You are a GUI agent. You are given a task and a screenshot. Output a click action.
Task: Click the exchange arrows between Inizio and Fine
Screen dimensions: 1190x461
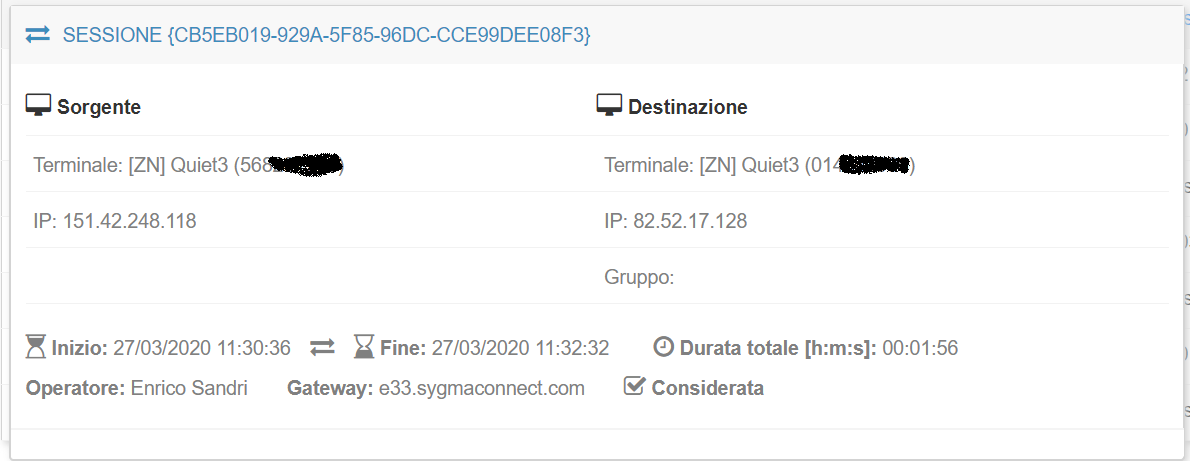(322, 348)
